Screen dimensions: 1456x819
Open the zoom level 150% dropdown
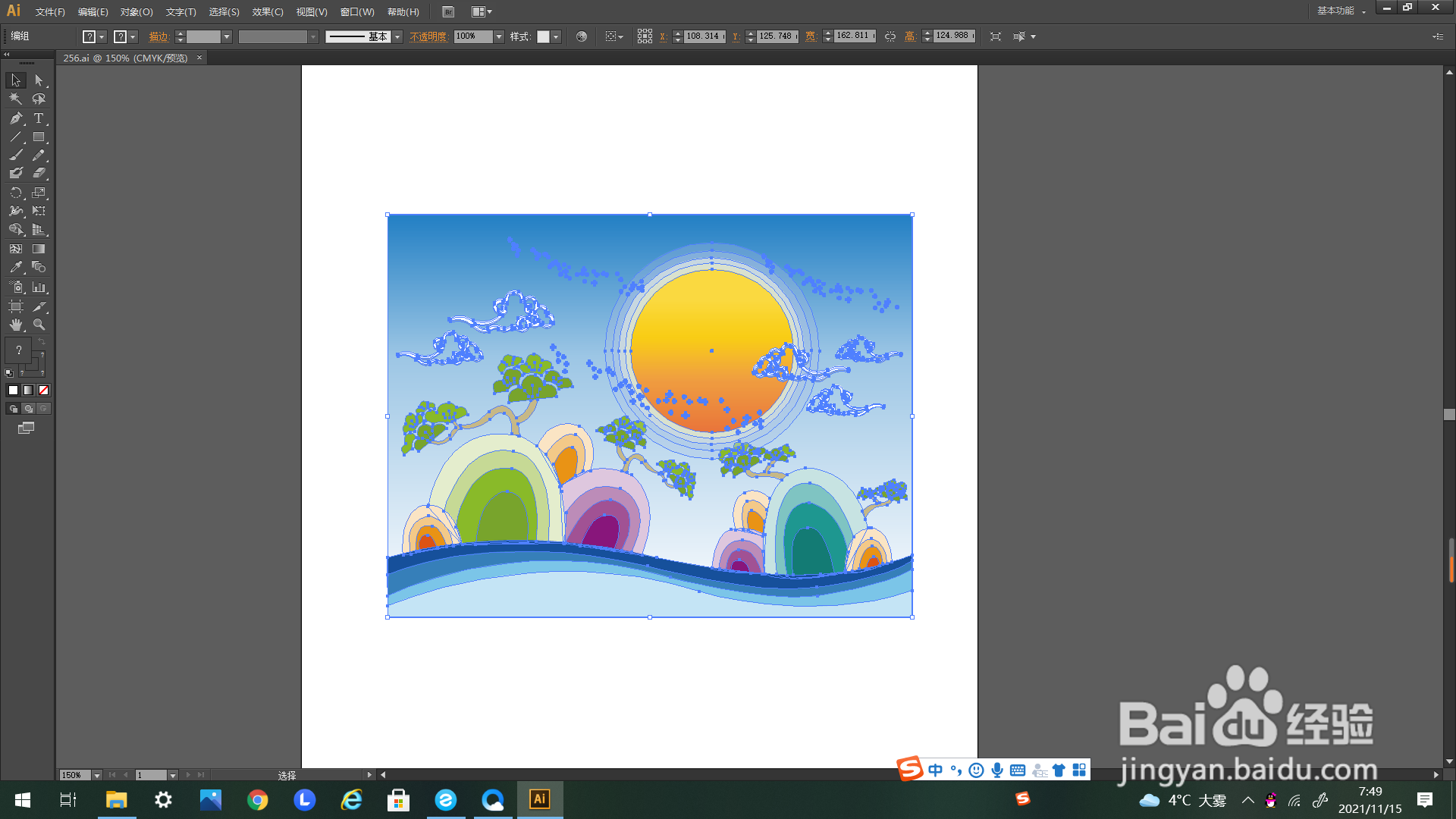point(96,775)
